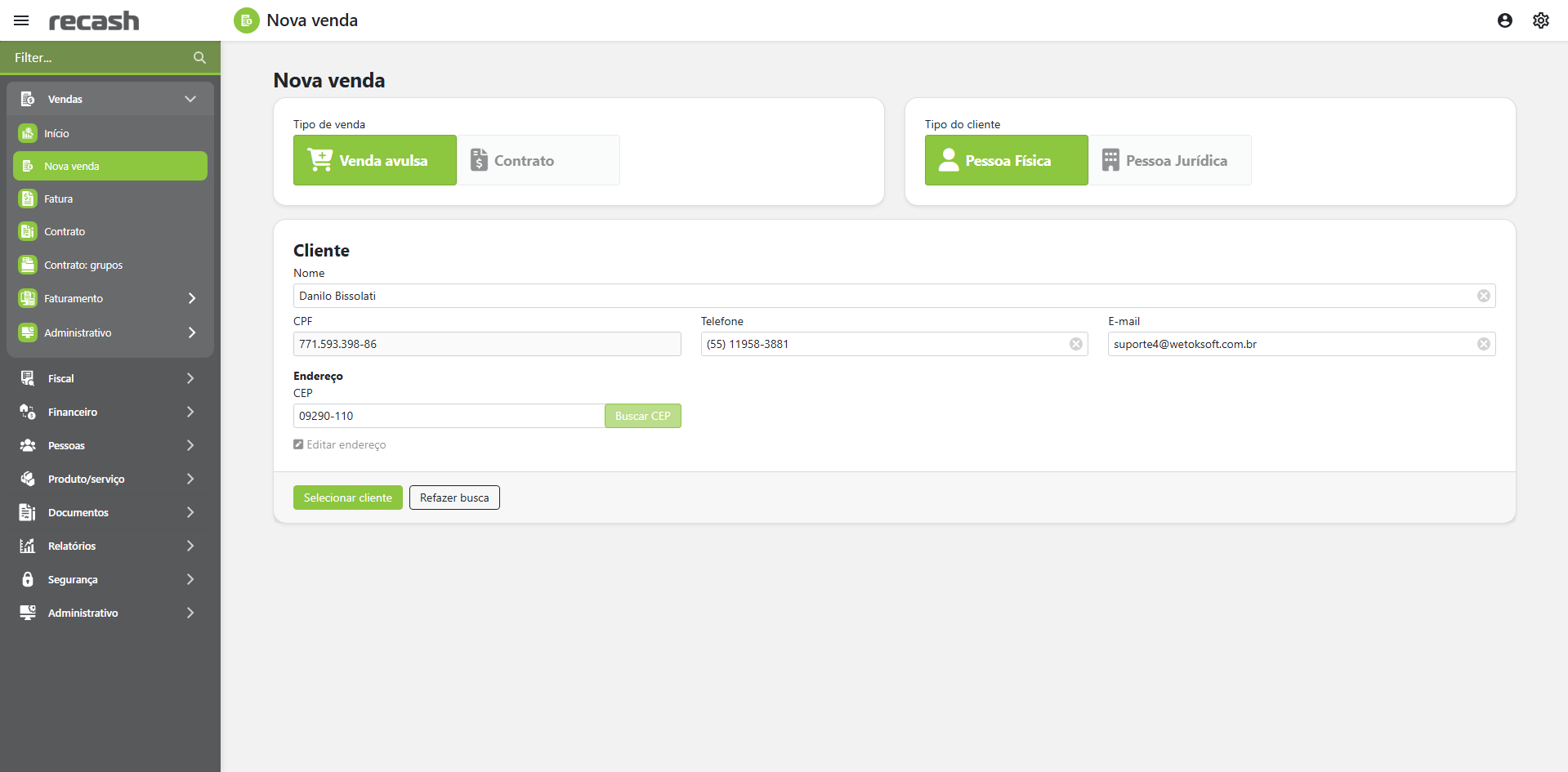This screenshot has width=1568, height=772.
Task: Choose Pessoa Jurídica client type
Action: click(x=1169, y=160)
